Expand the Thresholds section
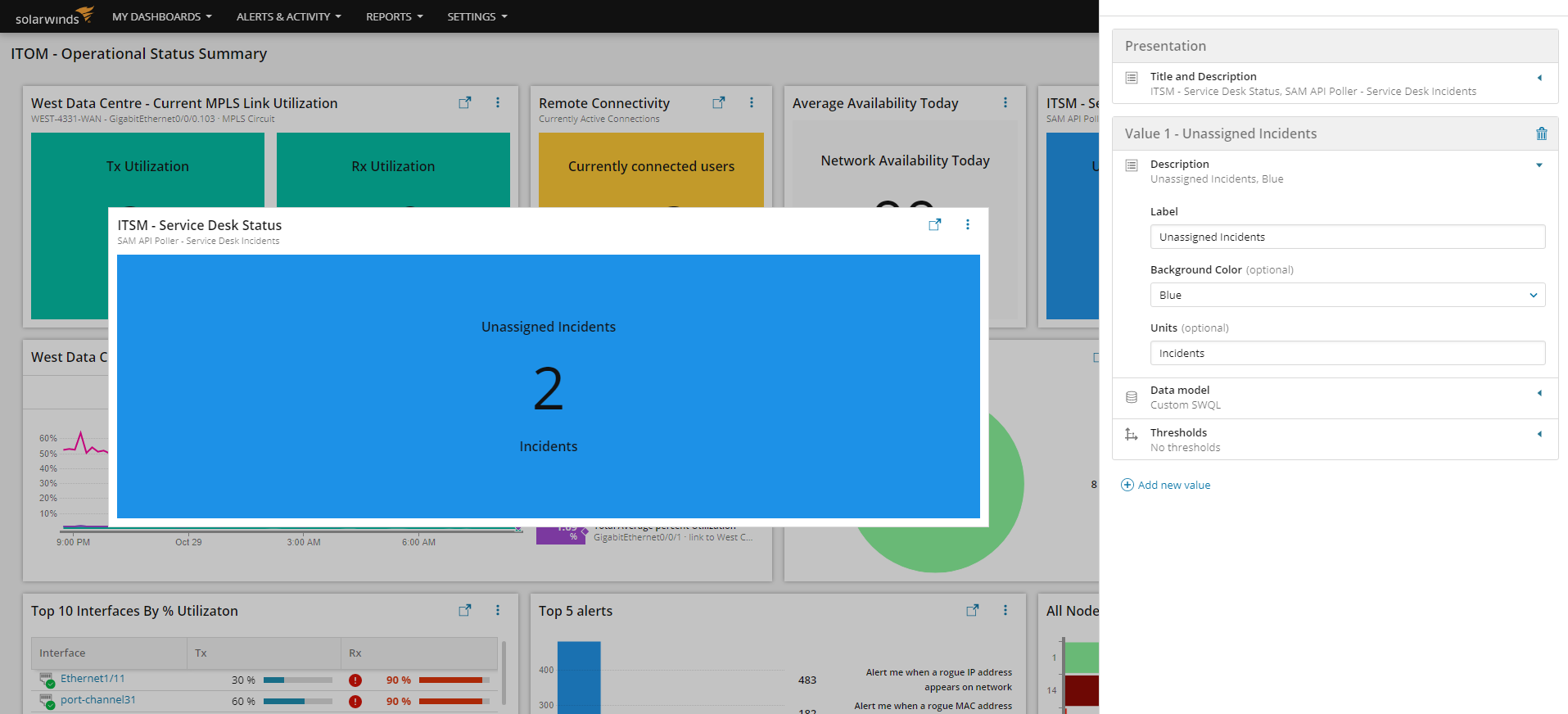Image resolution: width=1568 pixels, height=714 pixels. pos(1539,434)
